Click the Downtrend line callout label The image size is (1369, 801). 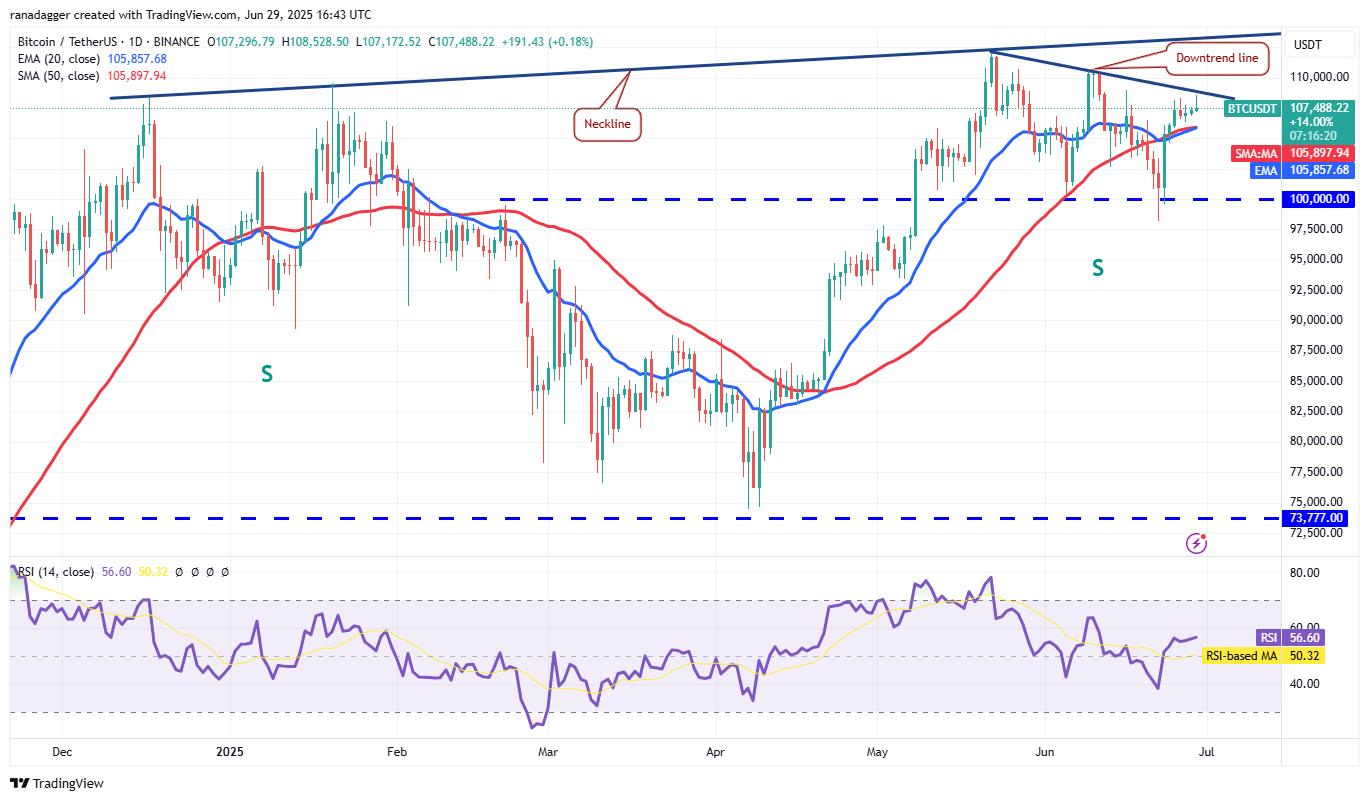[x=1216, y=58]
